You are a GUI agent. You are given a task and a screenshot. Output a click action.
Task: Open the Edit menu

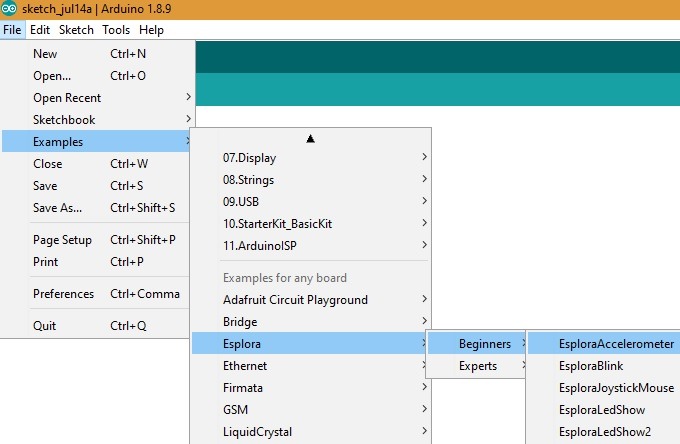tap(40, 30)
